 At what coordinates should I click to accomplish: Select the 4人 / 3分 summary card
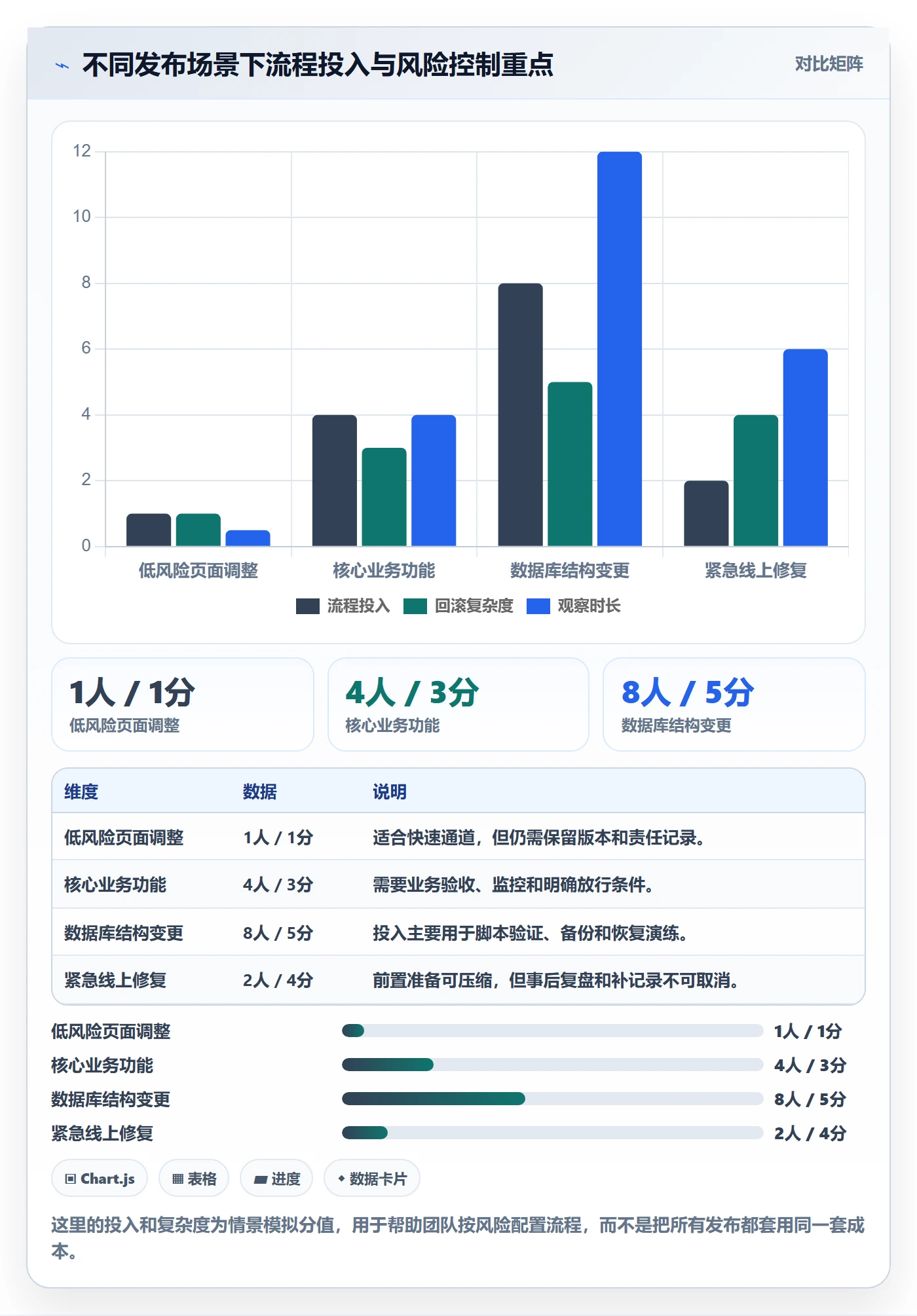pyautogui.click(x=458, y=704)
